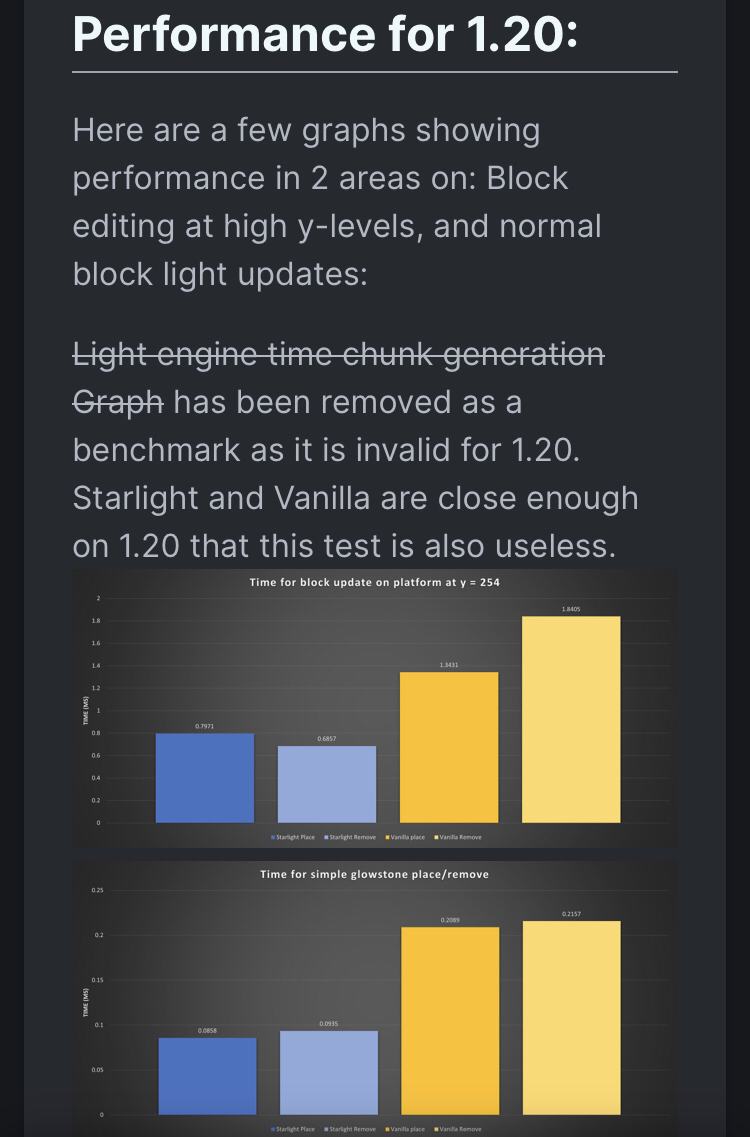Image resolution: width=750 pixels, height=1137 pixels.
Task: Open the simple glowstone place/remove chart image
Action: pos(375,999)
